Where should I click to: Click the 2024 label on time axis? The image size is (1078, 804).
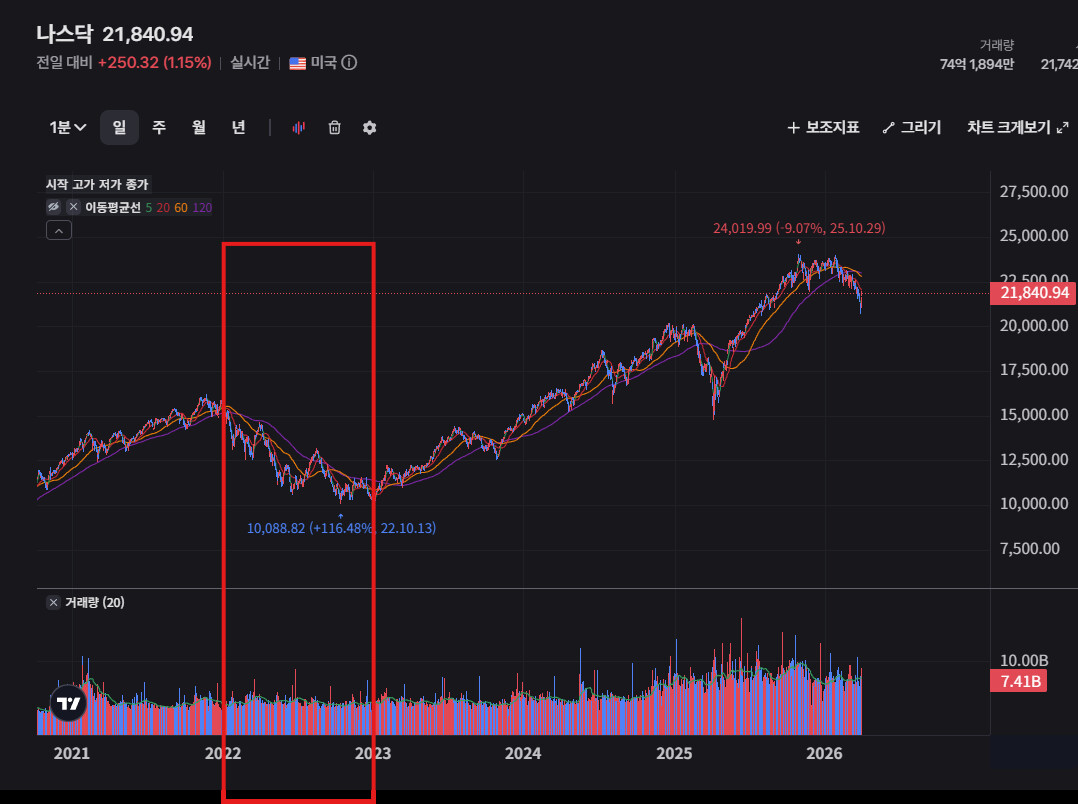[x=522, y=754]
